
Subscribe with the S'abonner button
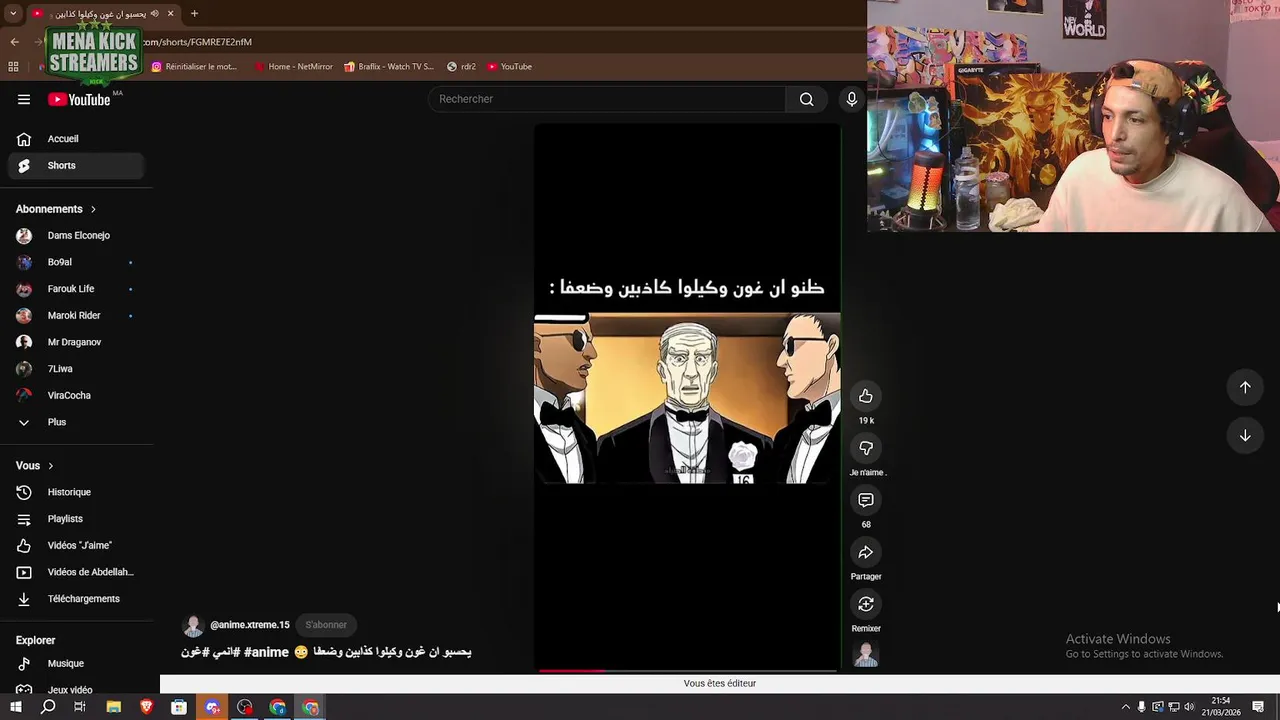[326, 625]
